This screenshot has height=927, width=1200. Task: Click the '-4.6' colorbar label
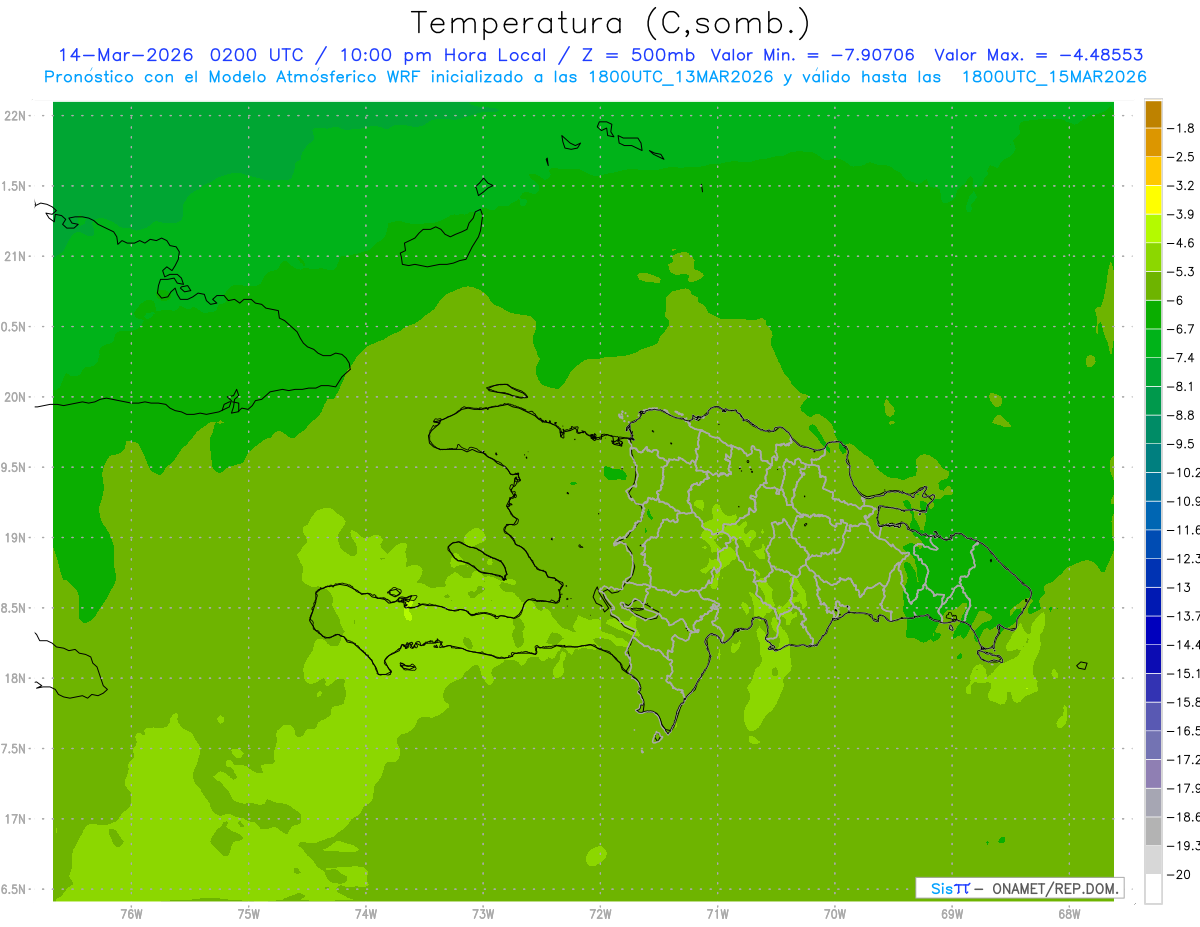(x=1181, y=243)
